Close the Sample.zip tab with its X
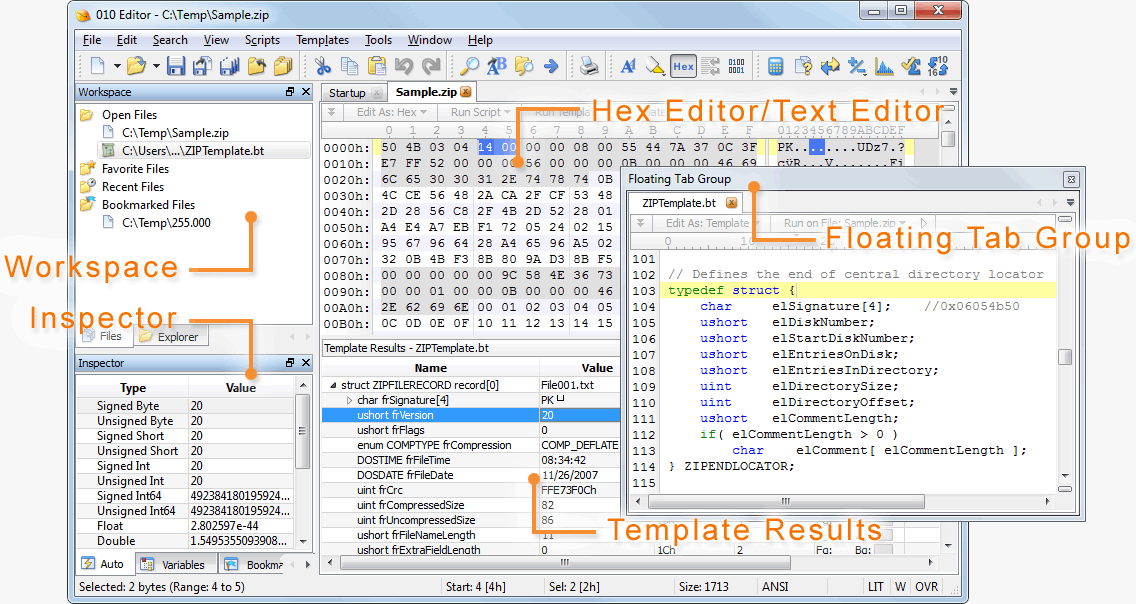 466,92
